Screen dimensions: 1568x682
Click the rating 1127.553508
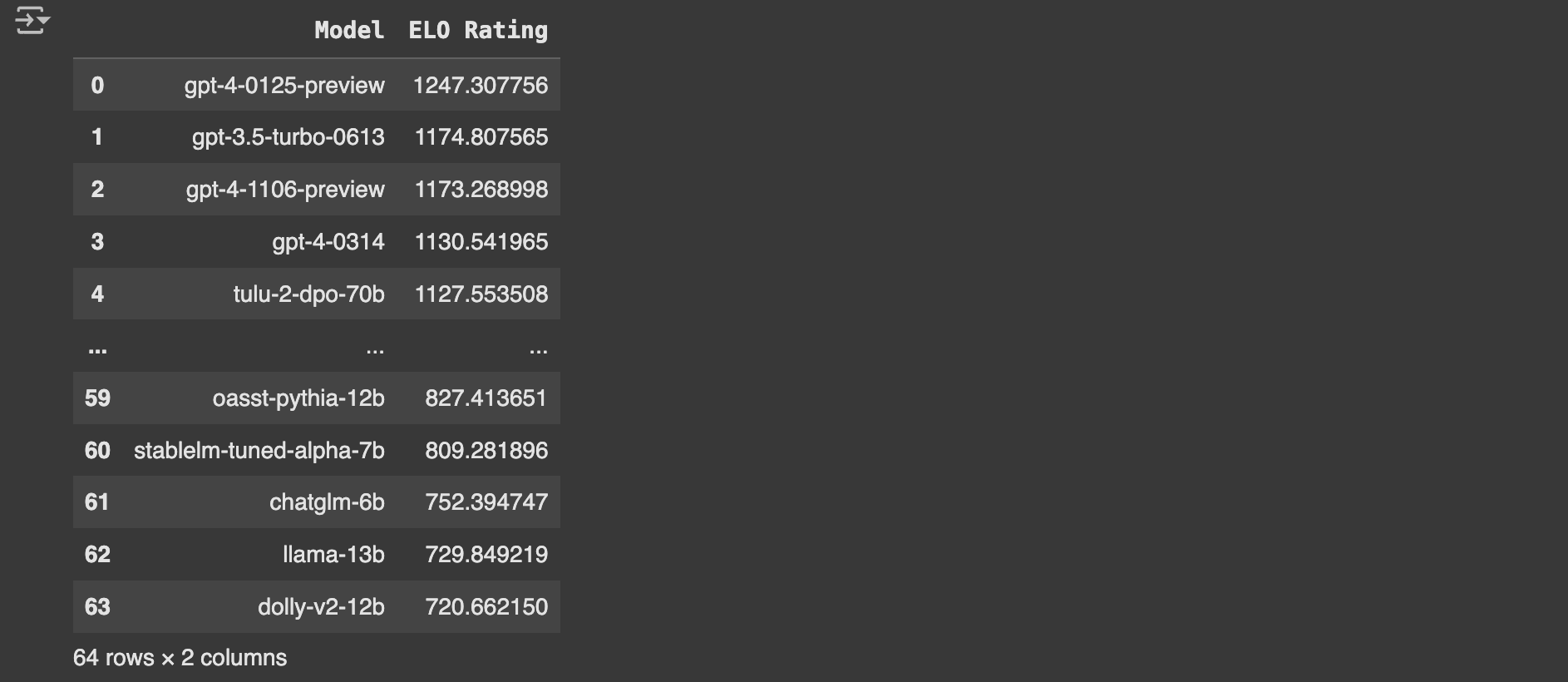[x=481, y=294]
